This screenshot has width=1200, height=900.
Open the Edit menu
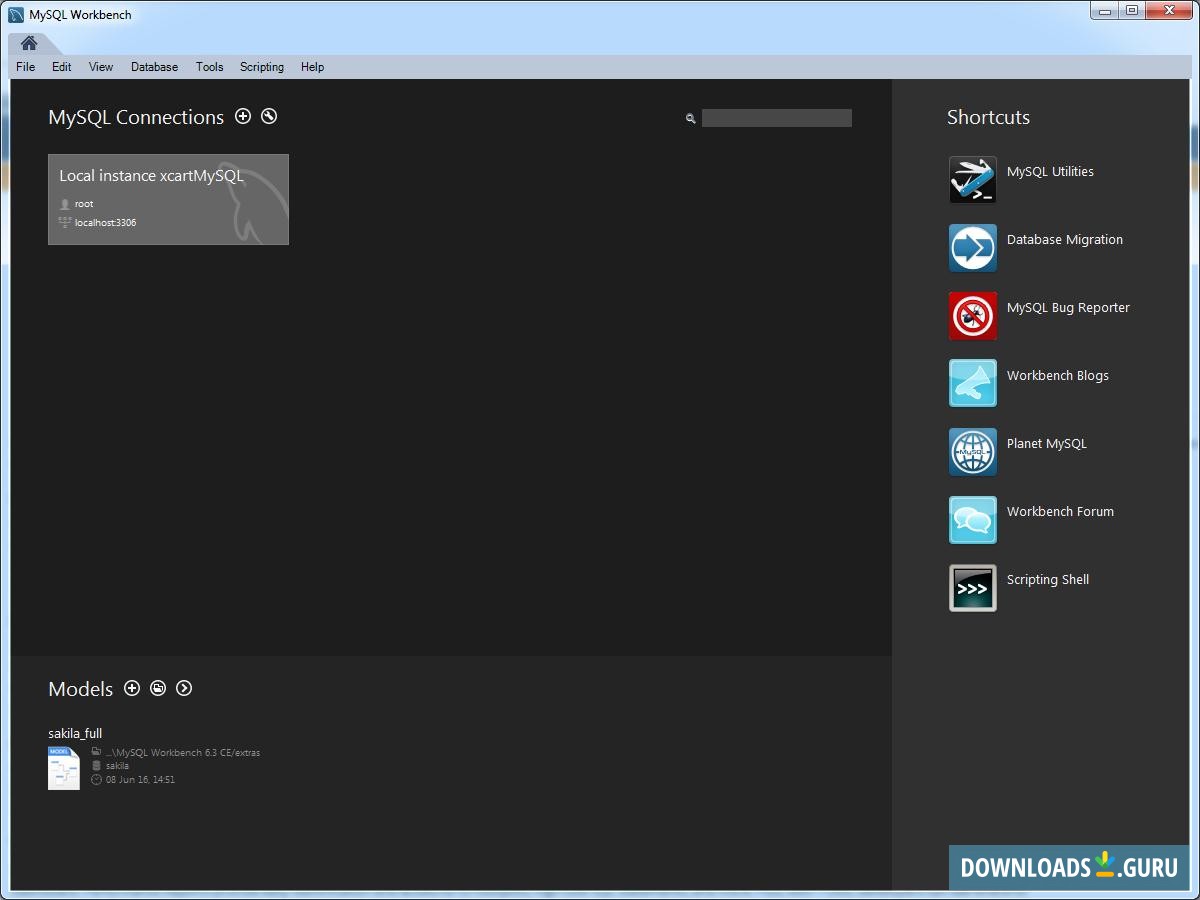coord(62,67)
